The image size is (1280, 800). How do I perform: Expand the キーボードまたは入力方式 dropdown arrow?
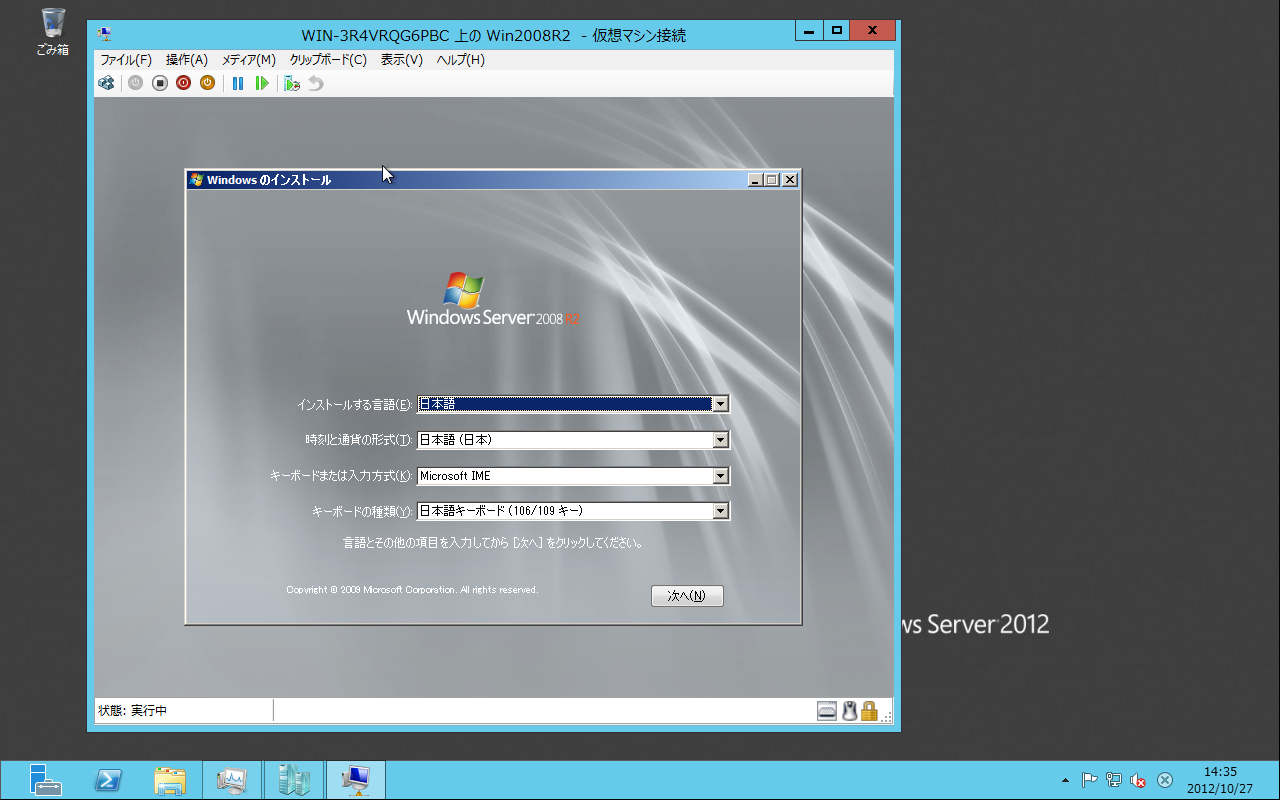(720, 476)
